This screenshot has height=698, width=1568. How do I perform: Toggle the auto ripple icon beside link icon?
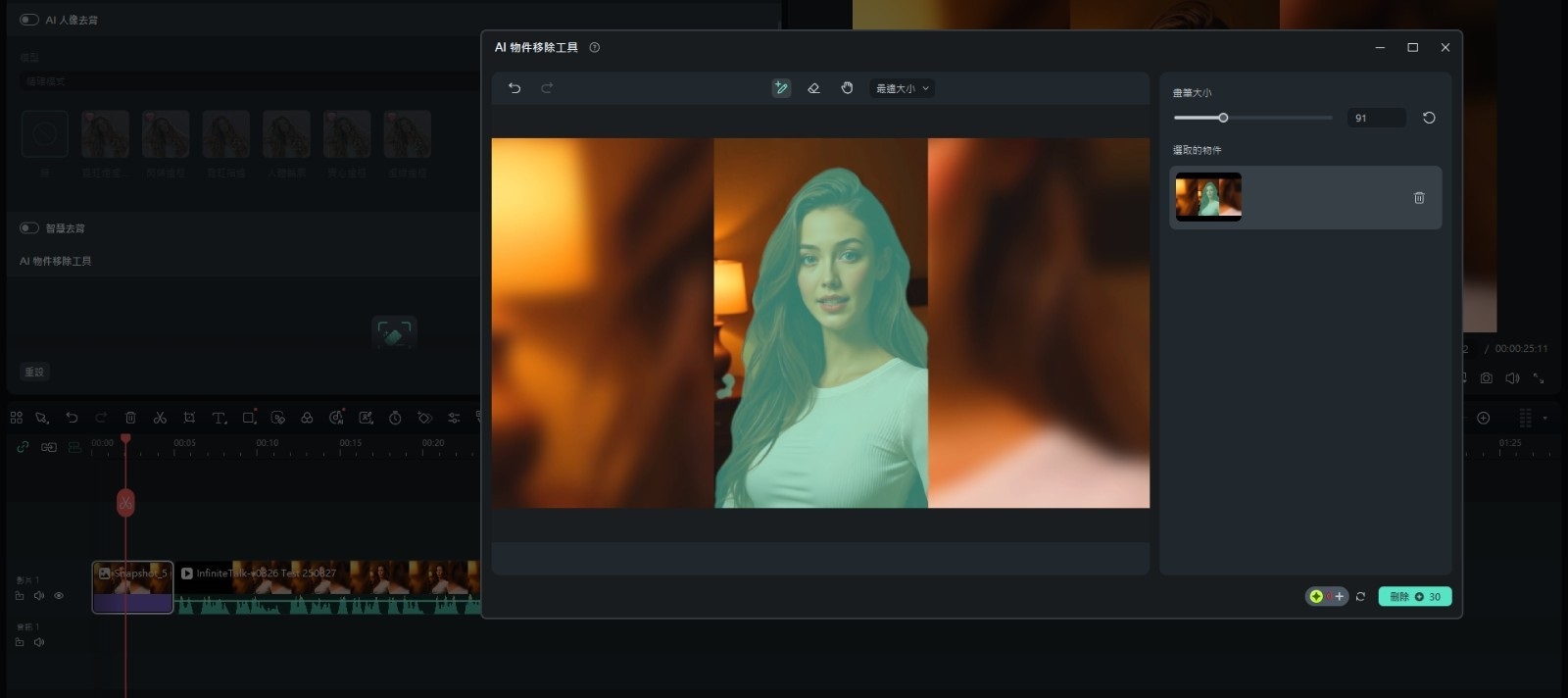[49, 447]
